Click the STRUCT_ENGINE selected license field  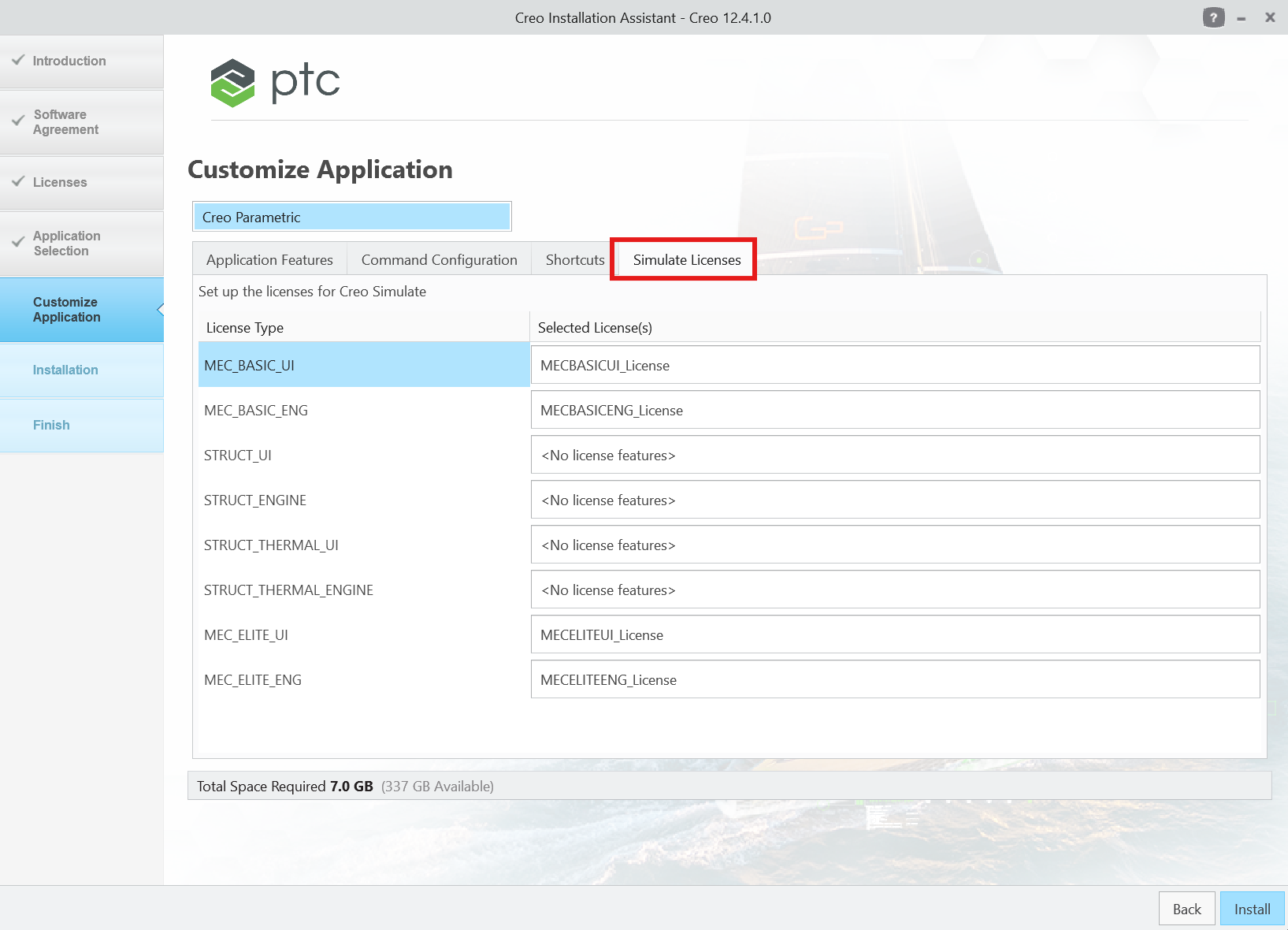[x=896, y=500]
